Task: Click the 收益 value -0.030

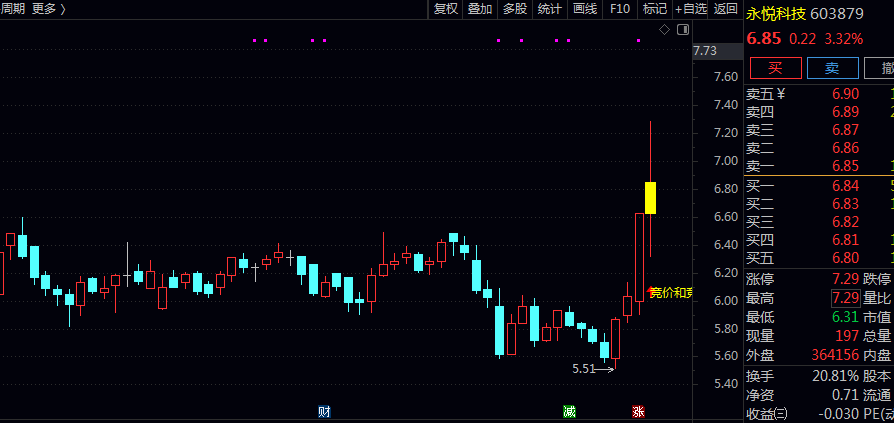Action: point(838,413)
